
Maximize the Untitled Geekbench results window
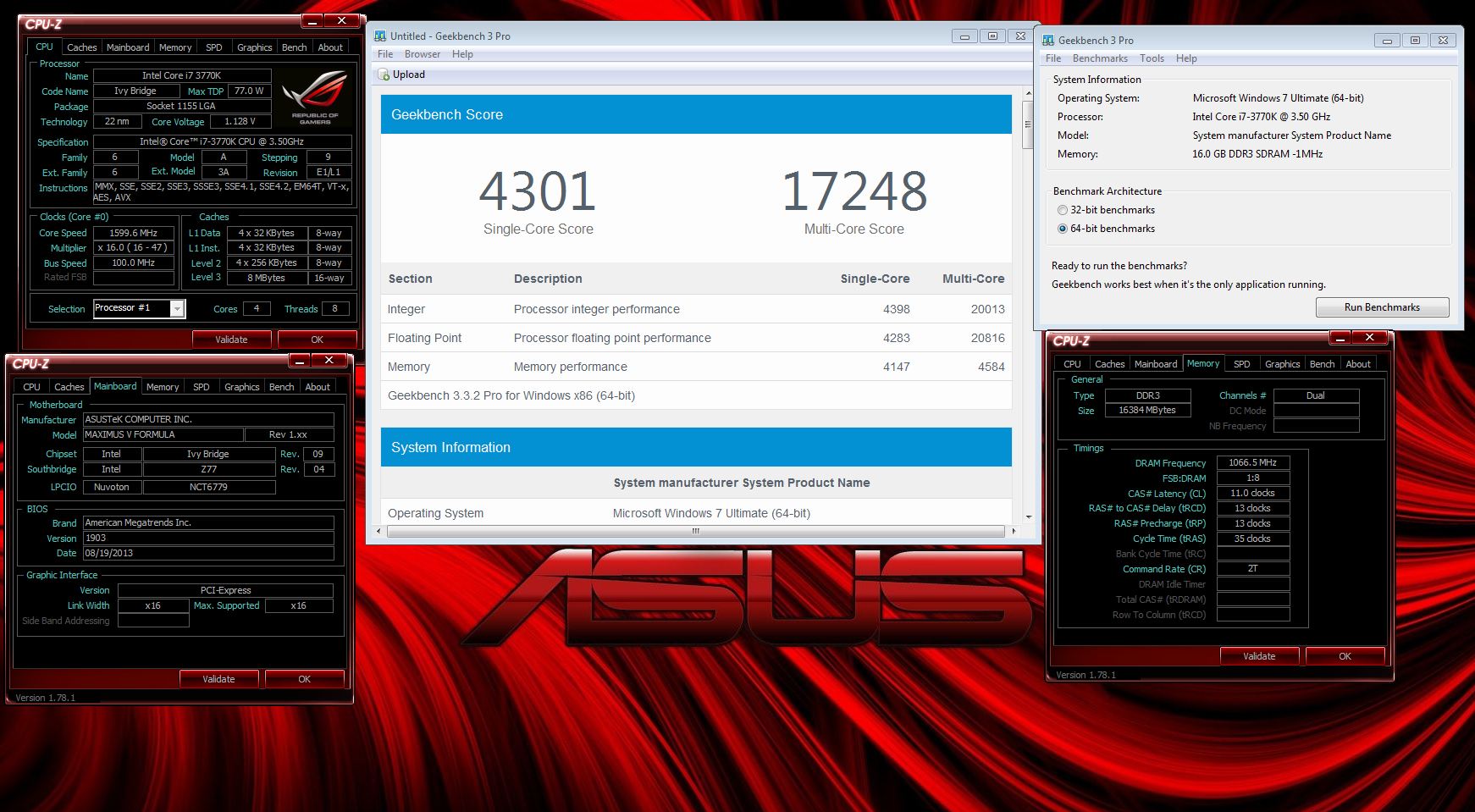(992, 36)
